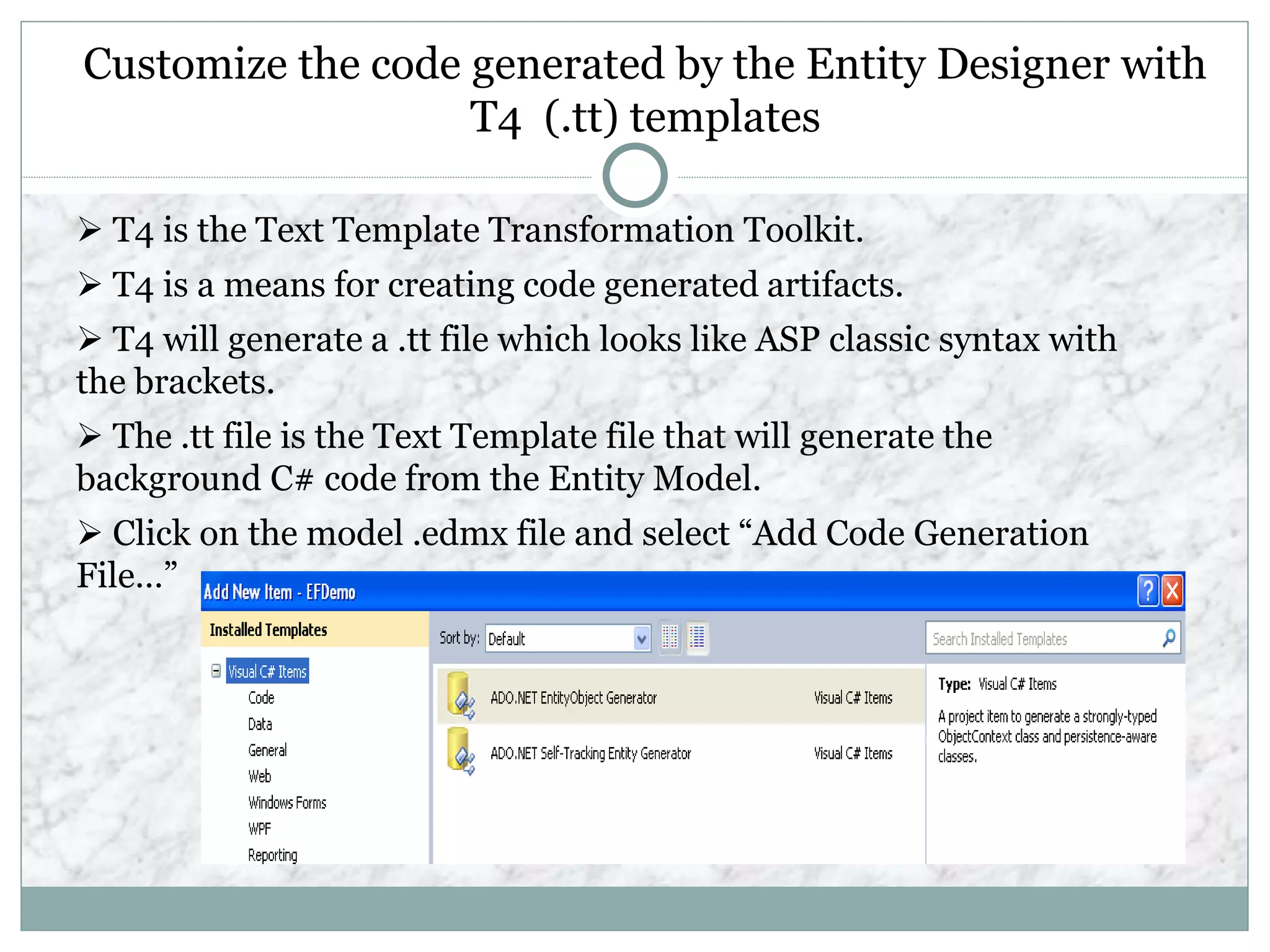Screen dimensions: 1270x952
Task: Open the Sort by Default dropdown
Action: point(641,638)
